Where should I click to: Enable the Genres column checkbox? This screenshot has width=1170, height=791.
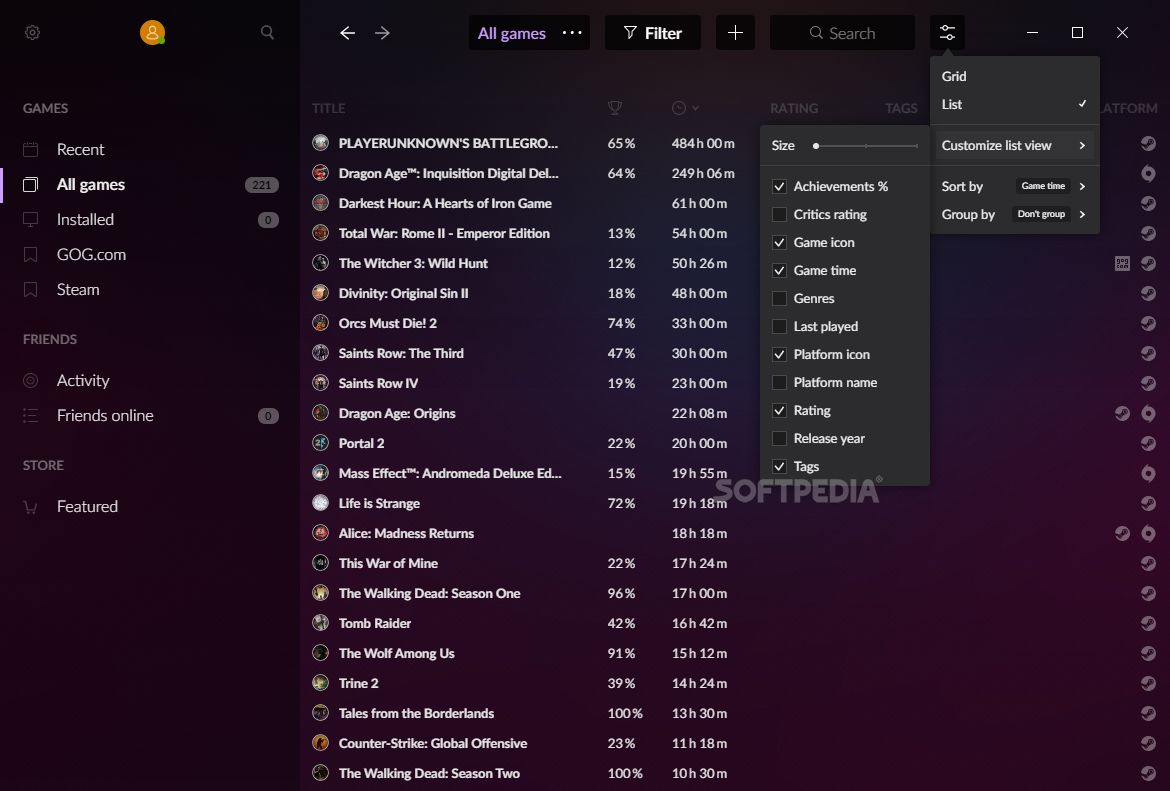(x=779, y=298)
